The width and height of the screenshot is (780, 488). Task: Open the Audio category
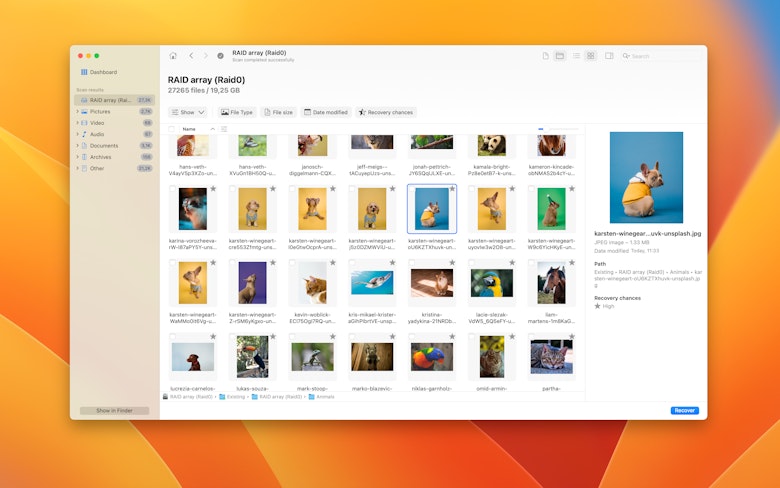click(114, 134)
